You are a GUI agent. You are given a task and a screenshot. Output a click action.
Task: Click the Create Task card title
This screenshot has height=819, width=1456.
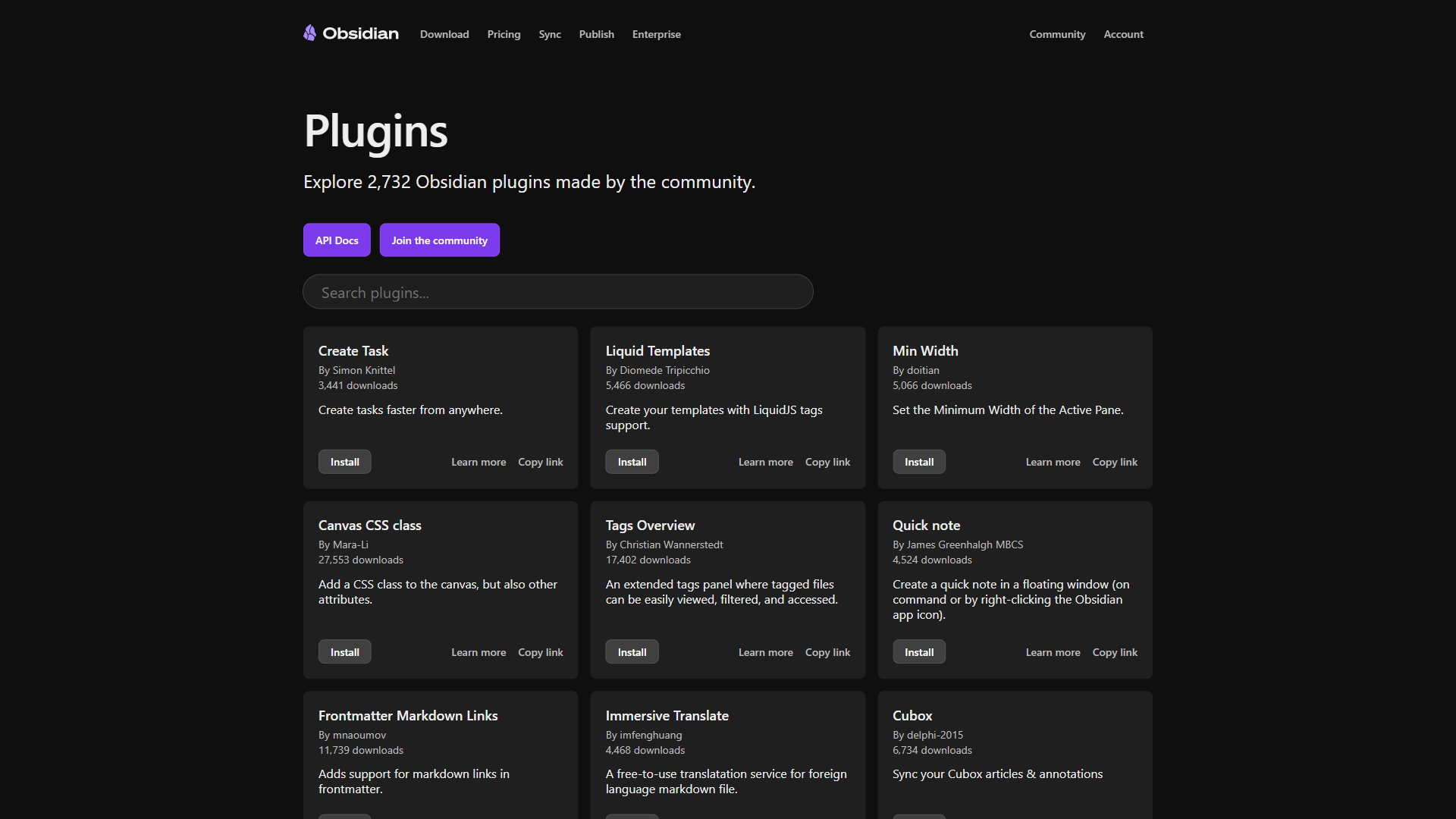point(353,351)
